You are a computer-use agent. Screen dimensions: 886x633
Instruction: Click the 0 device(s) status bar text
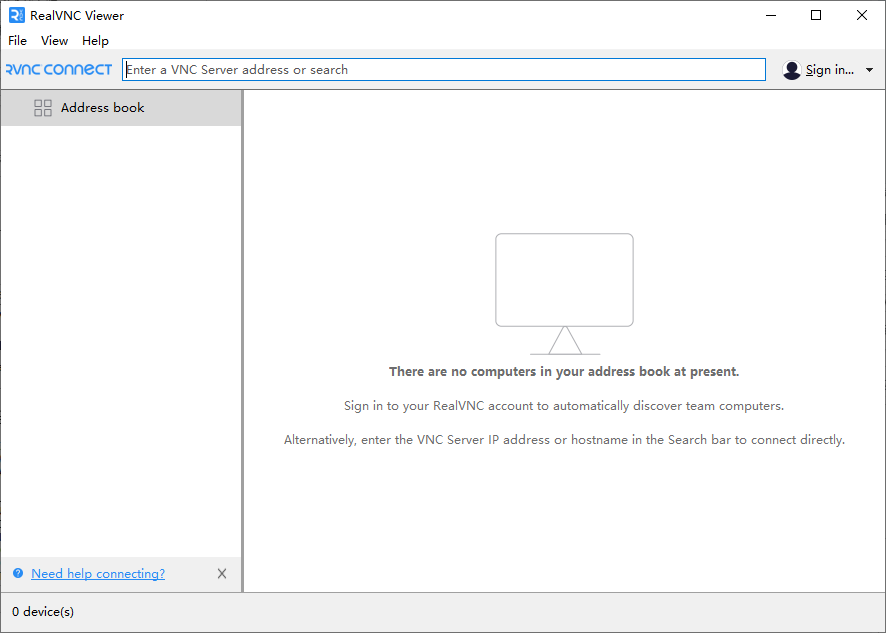[41, 611]
